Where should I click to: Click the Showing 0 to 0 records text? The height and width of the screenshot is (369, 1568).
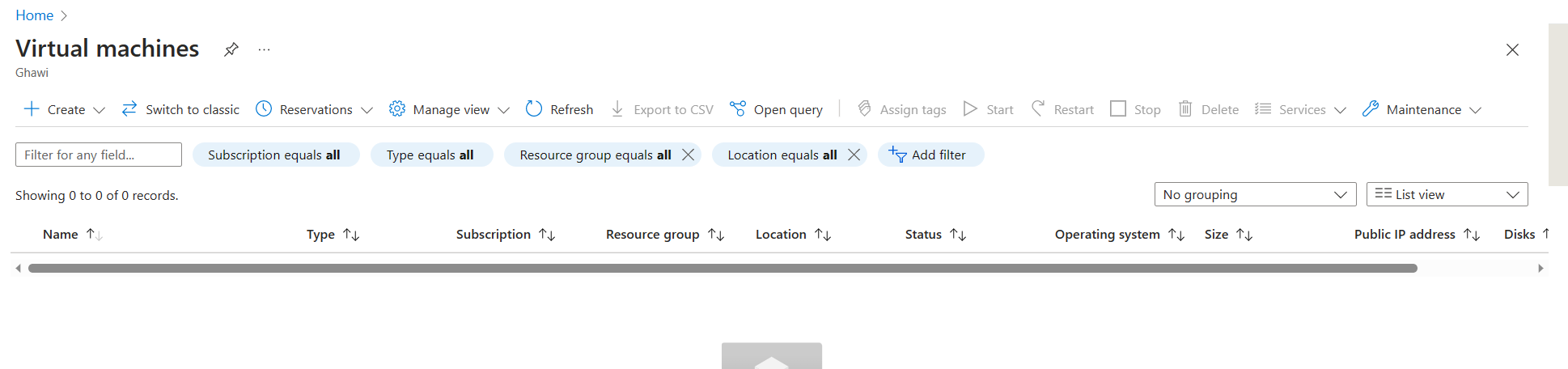pos(97,195)
